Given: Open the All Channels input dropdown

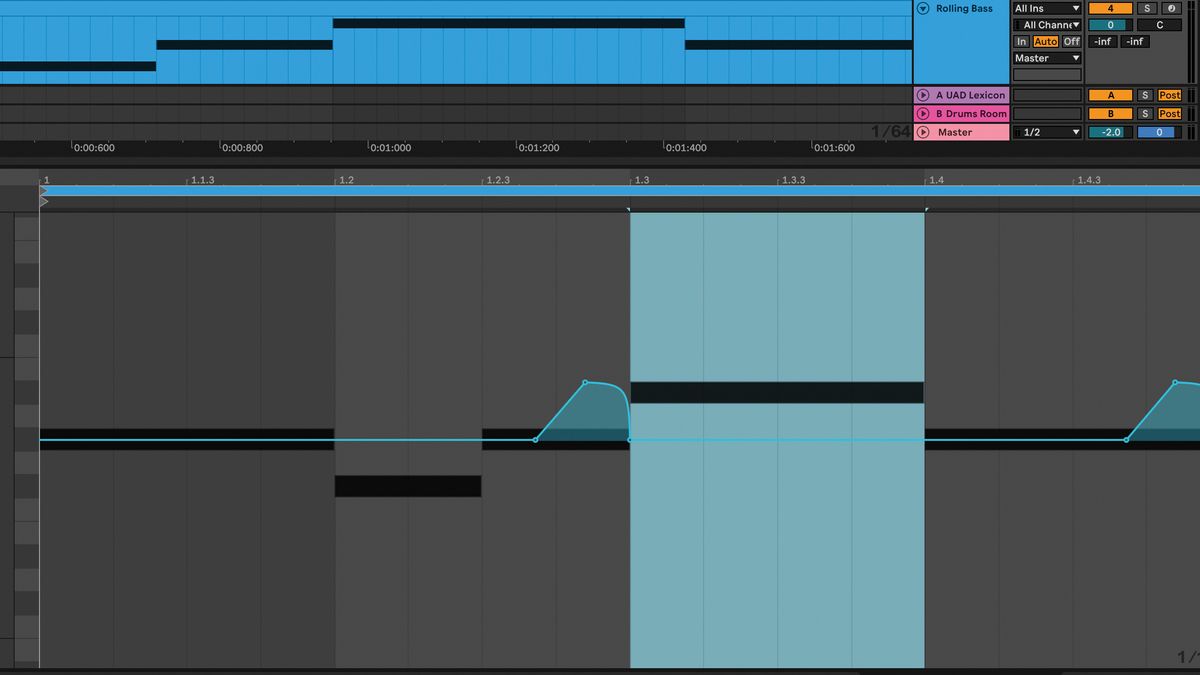Looking at the screenshot, I should coord(1047,25).
